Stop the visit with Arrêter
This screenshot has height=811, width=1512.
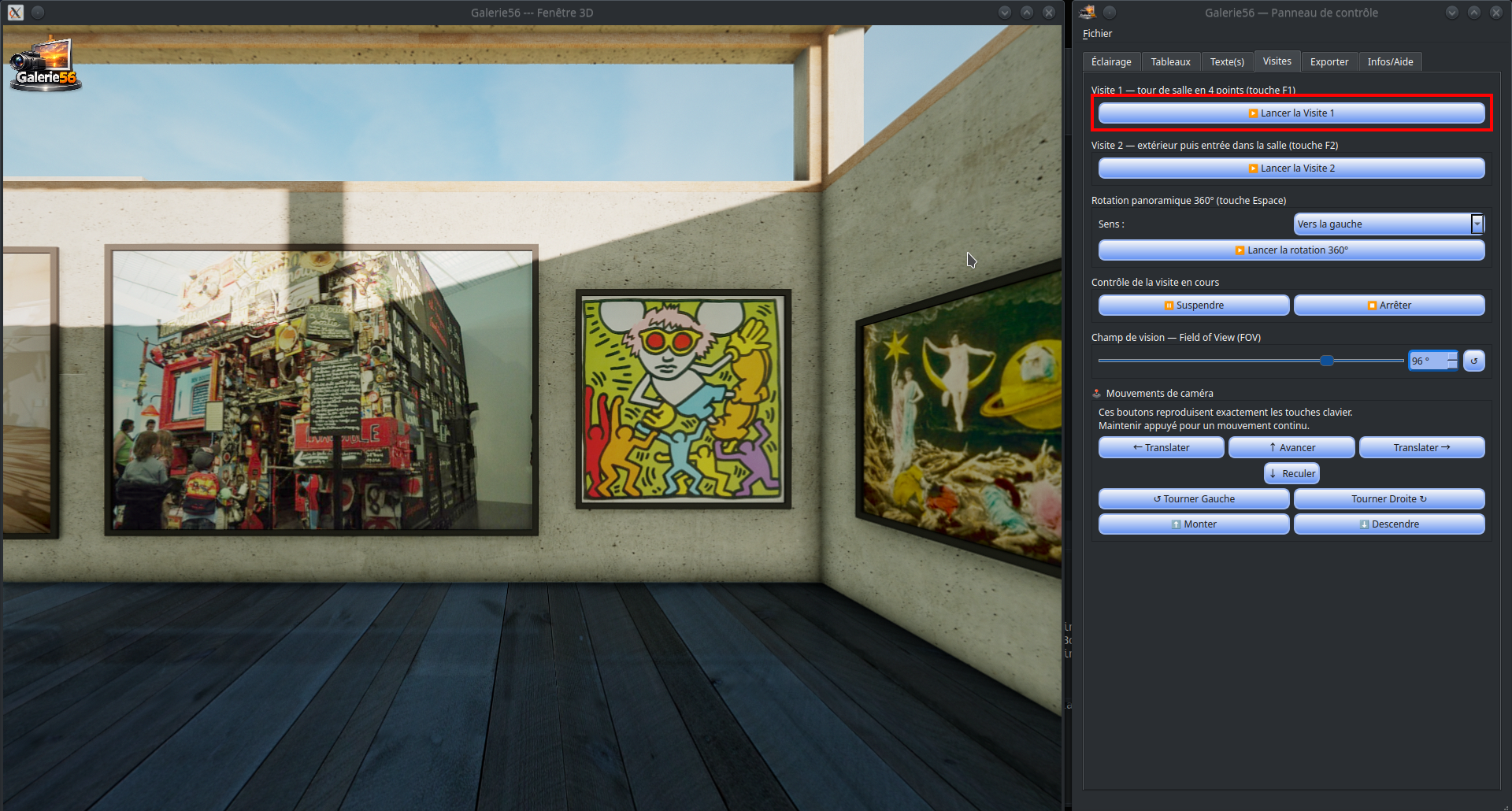[x=1389, y=306]
